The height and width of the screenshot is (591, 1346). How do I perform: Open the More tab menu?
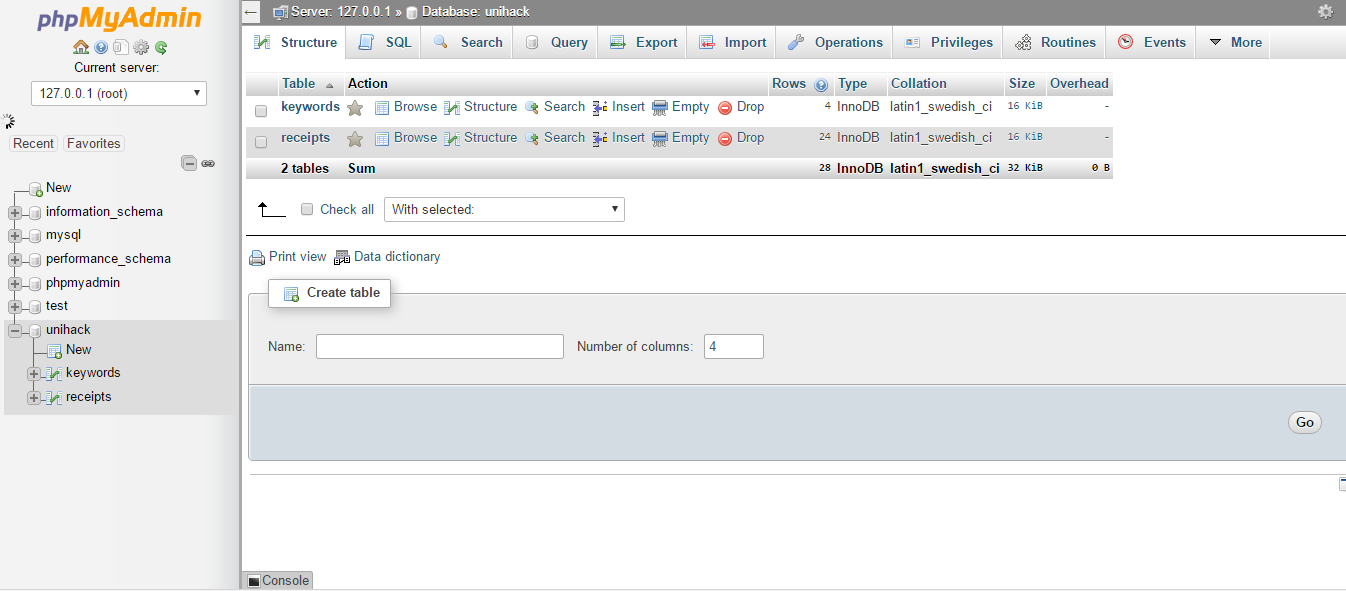[x=1234, y=42]
